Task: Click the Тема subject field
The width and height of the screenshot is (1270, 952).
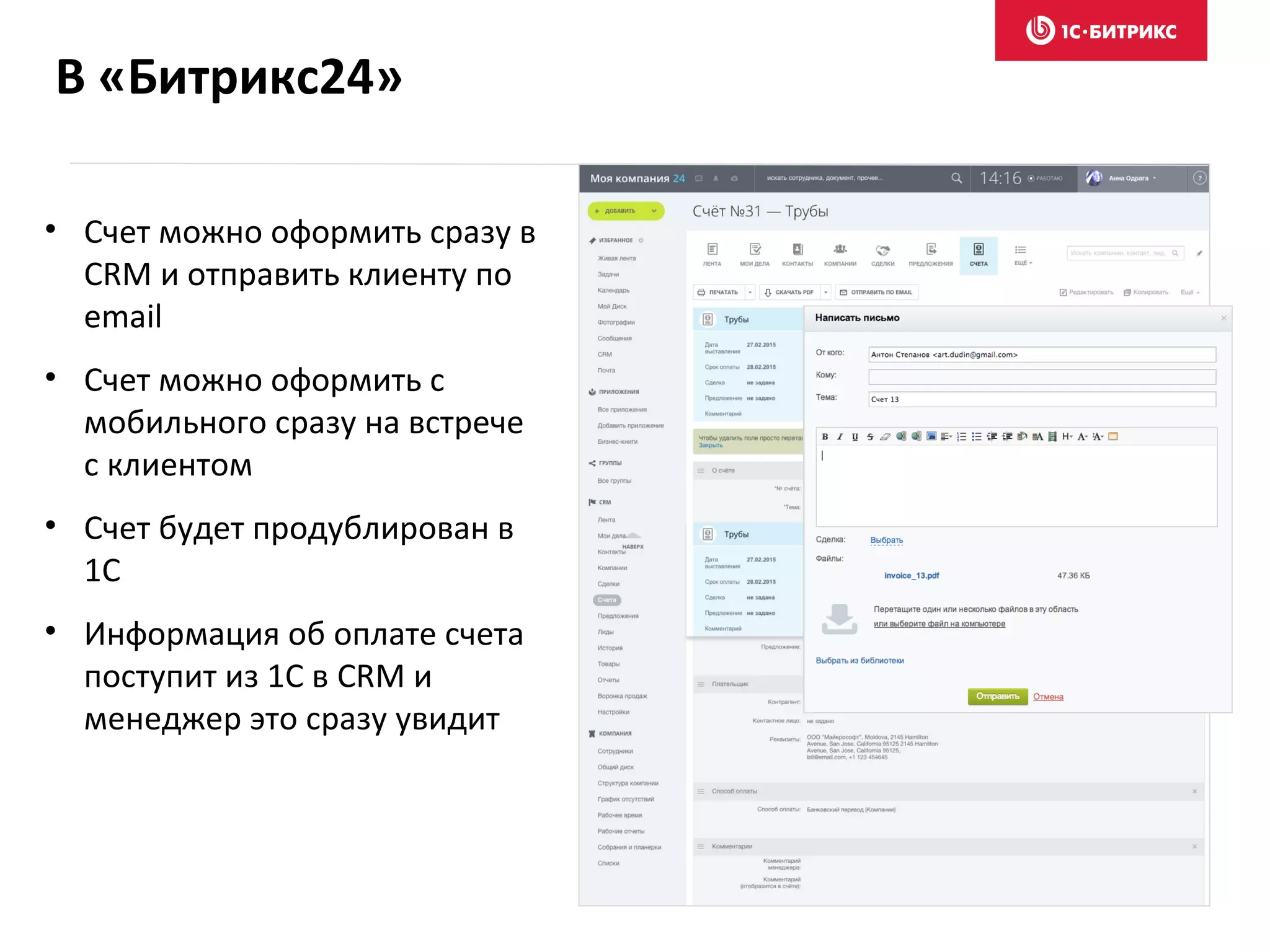Action: 1042,399
